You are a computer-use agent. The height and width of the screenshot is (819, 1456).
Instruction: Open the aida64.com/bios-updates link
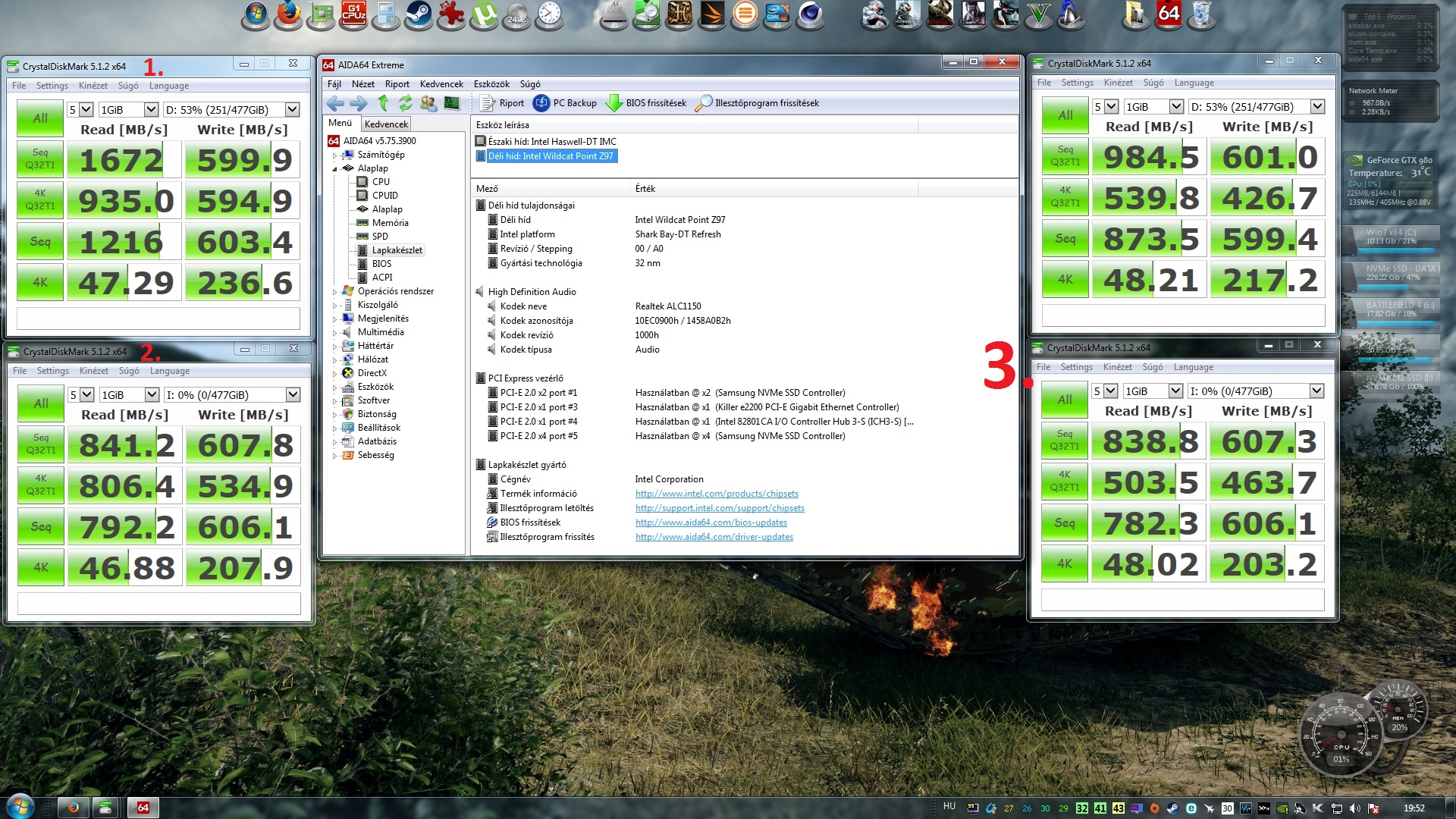coord(711,522)
